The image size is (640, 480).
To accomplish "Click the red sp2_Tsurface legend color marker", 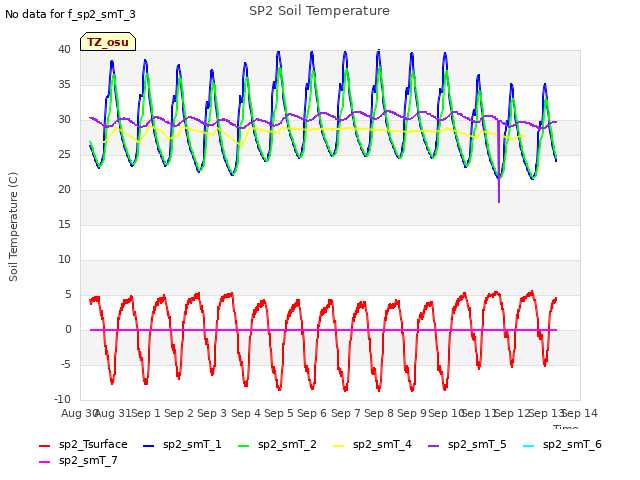I will pyautogui.click(x=44, y=446).
